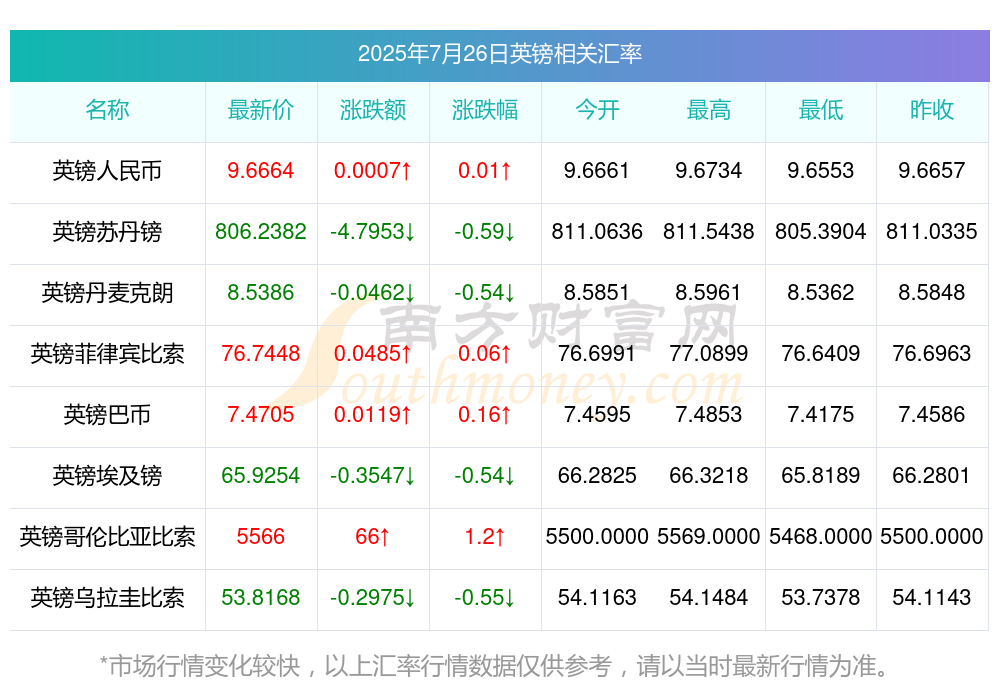1000x698 pixels.
Task: Click the latest price 7.4705
Action: [x=261, y=414]
